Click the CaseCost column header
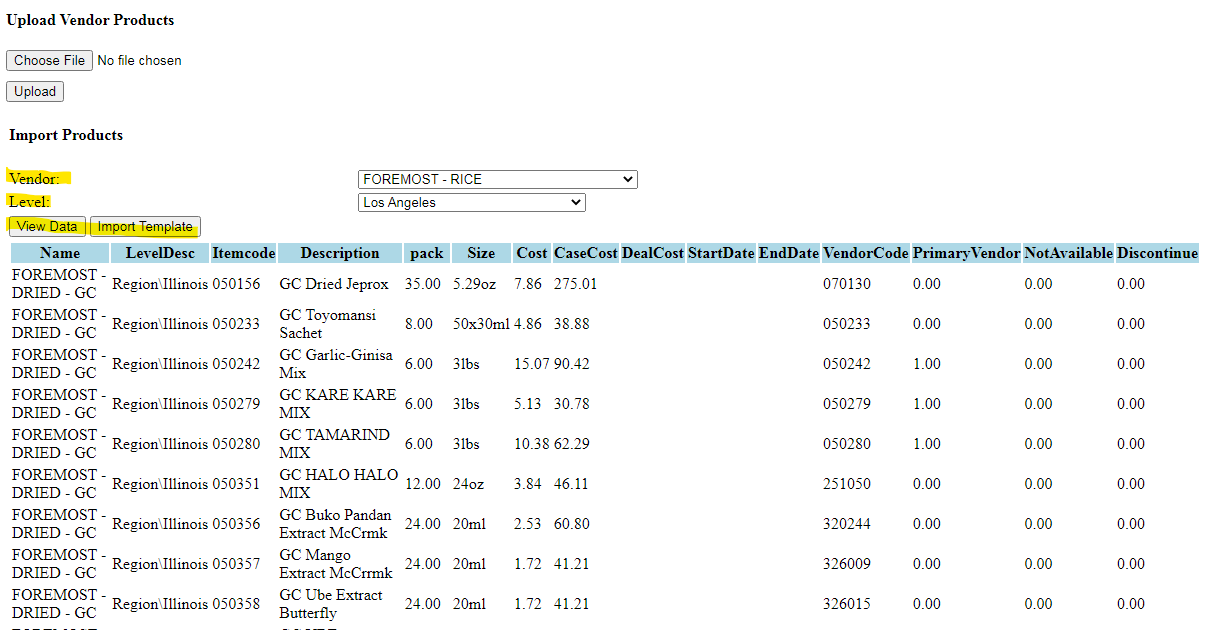Screen dimensions: 1209x630 [x=586, y=253]
